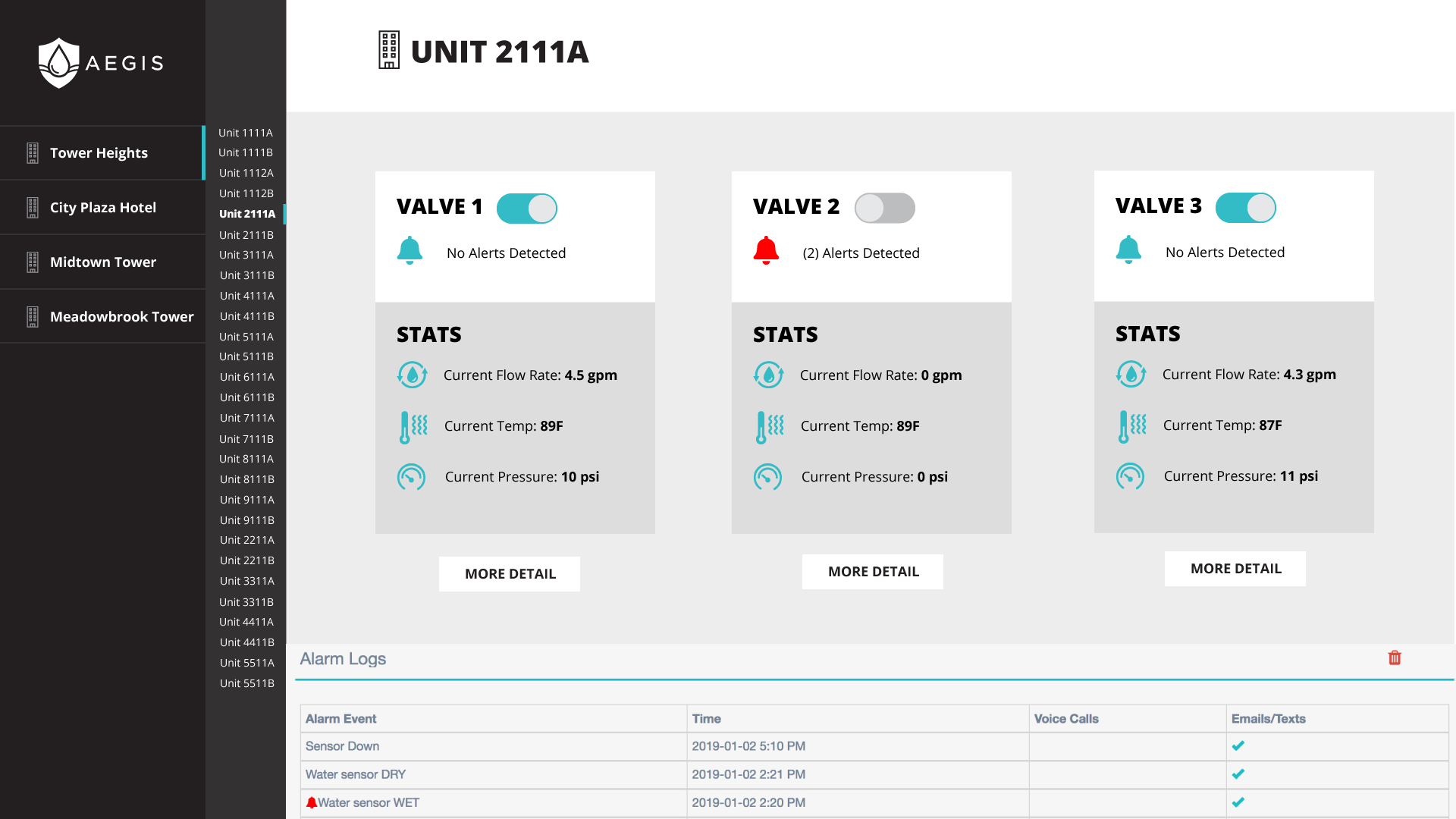1456x819 pixels.
Task: Click Valve 3 pressure gauge icon
Action: pos(1130,476)
